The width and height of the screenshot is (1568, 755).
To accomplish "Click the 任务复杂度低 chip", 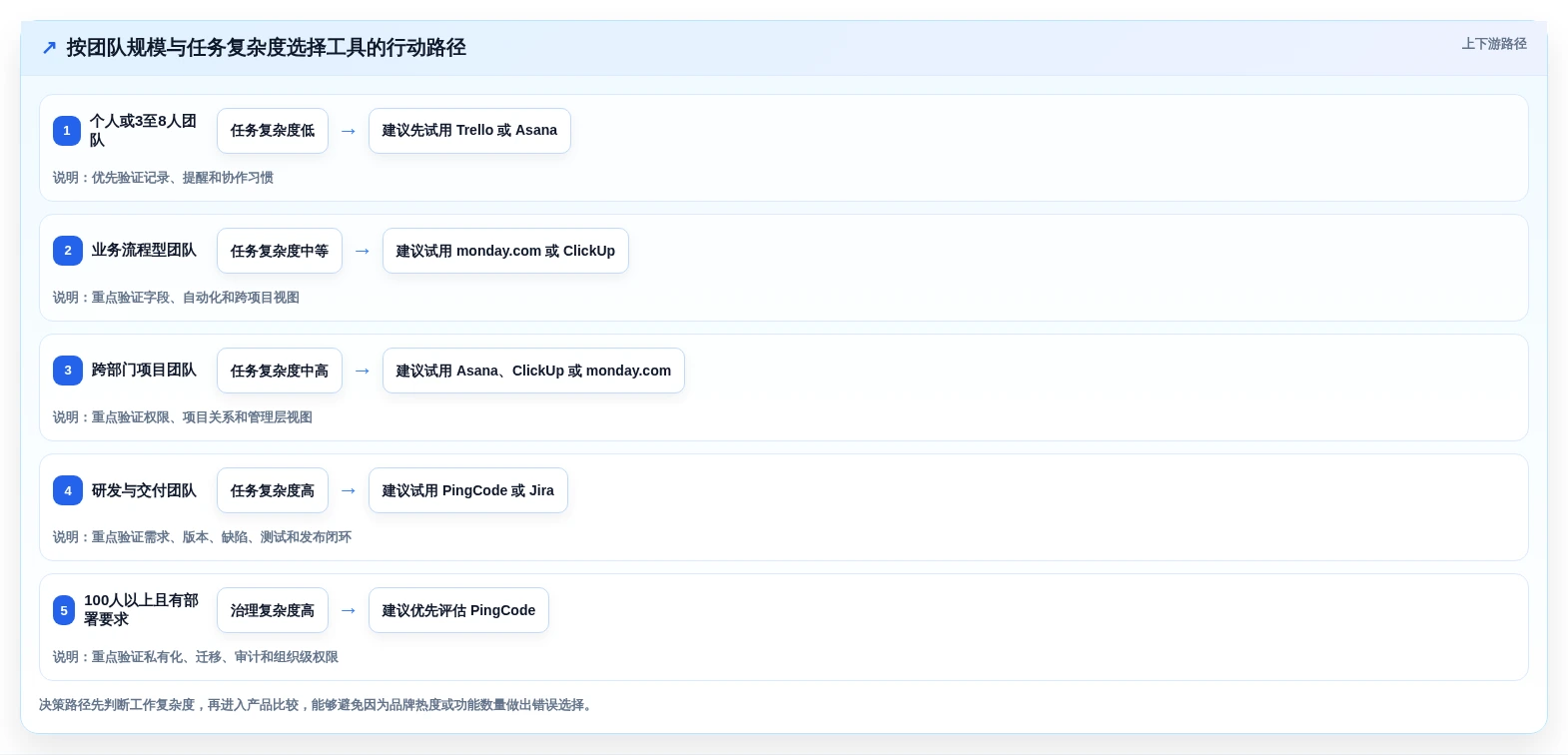I will click(273, 131).
